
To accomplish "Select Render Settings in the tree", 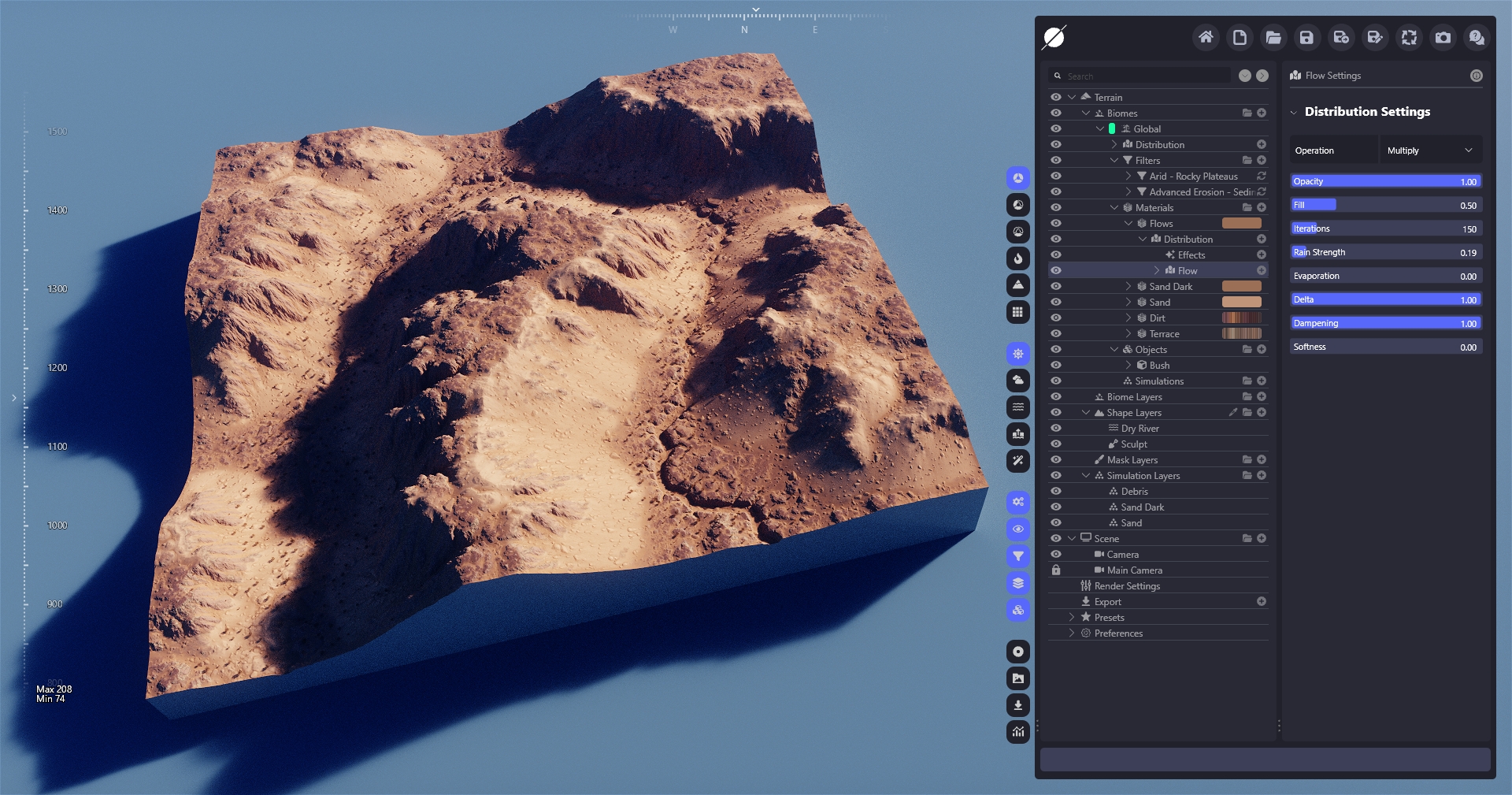I will [x=1127, y=586].
